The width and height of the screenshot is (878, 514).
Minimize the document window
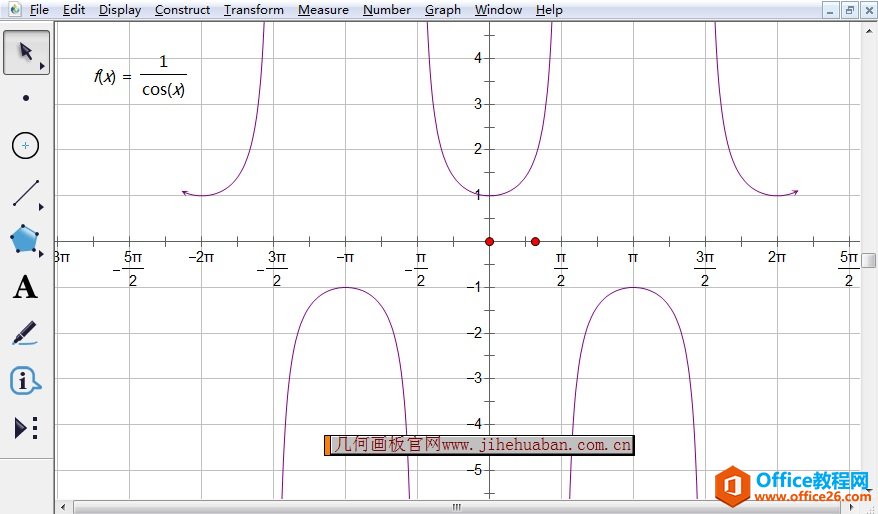[830, 10]
